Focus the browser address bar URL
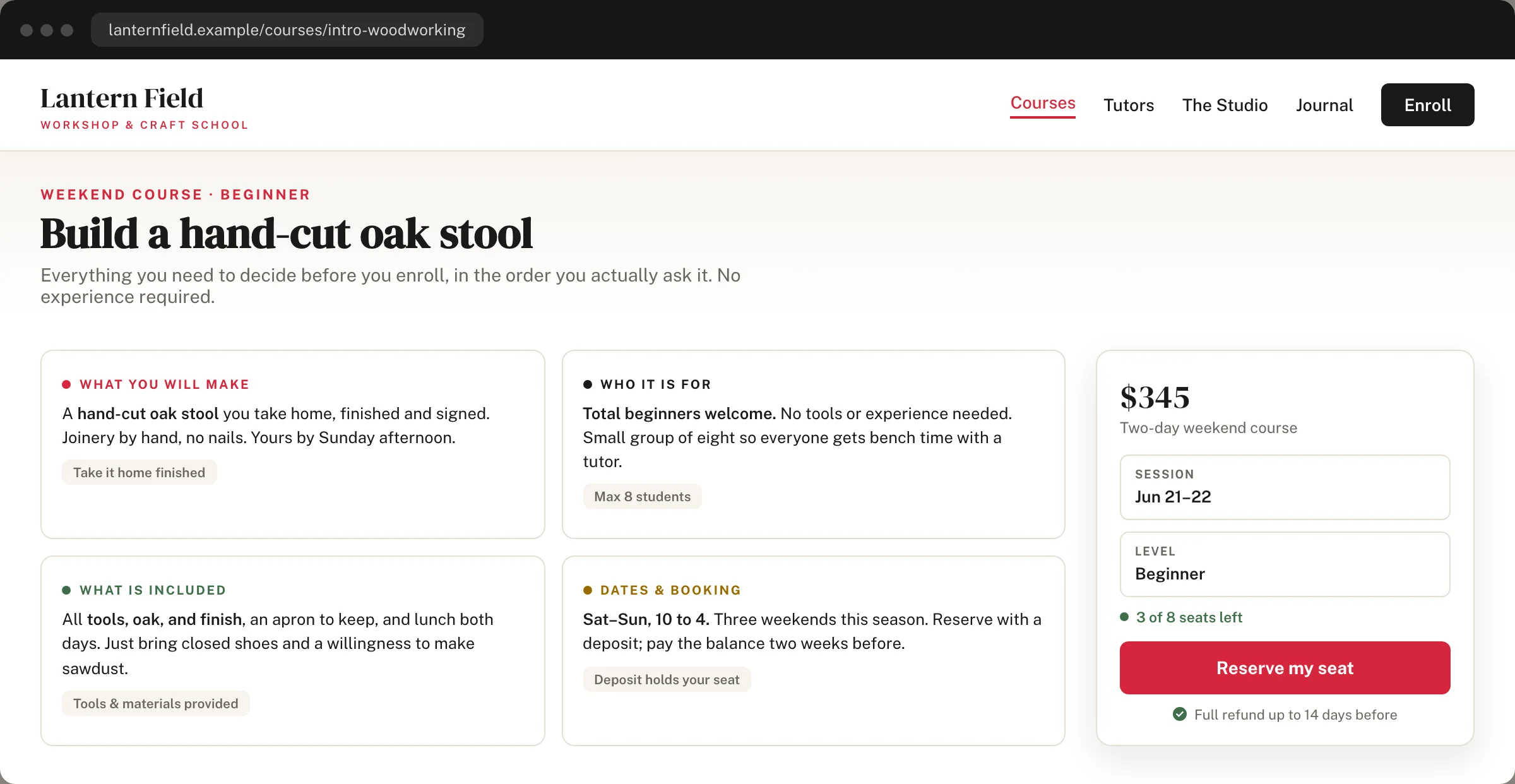The width and height of the screenshot is (1515, 784). pos(287,30)
